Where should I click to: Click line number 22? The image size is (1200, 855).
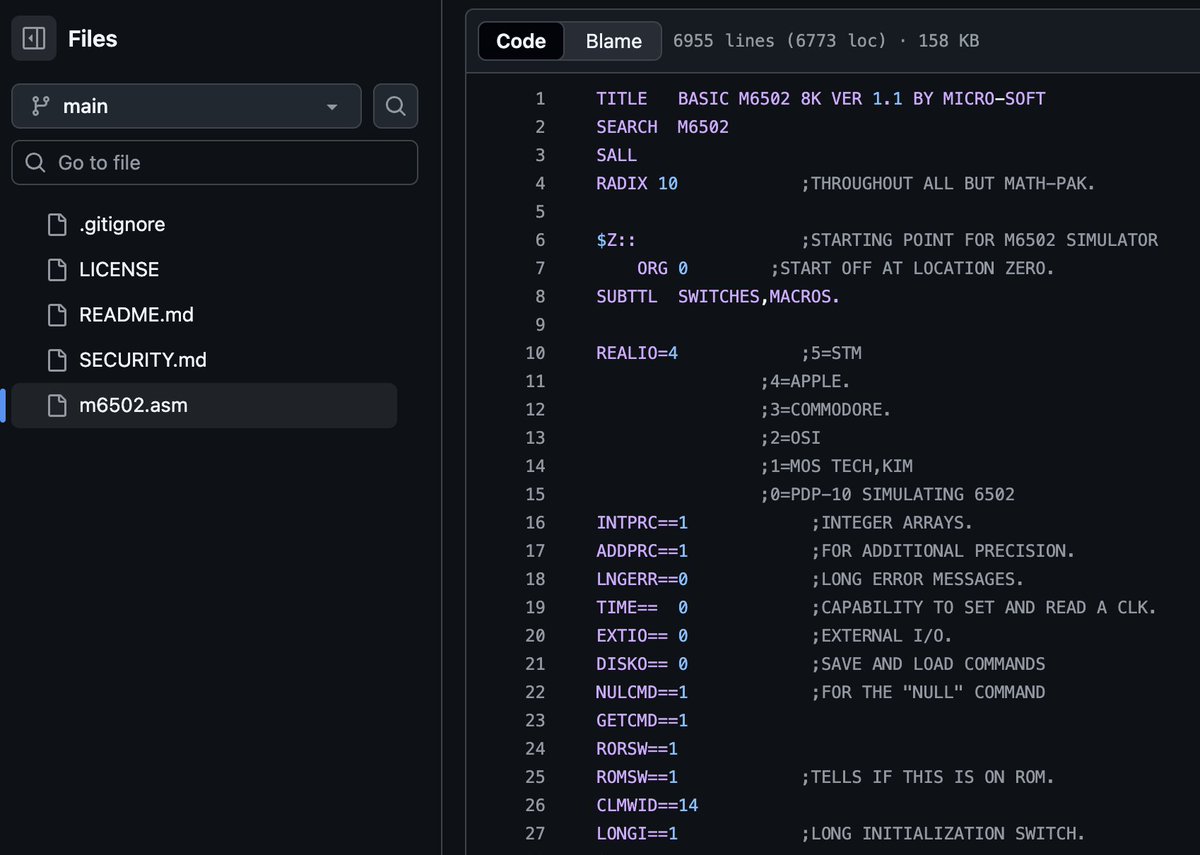(535, 692)
